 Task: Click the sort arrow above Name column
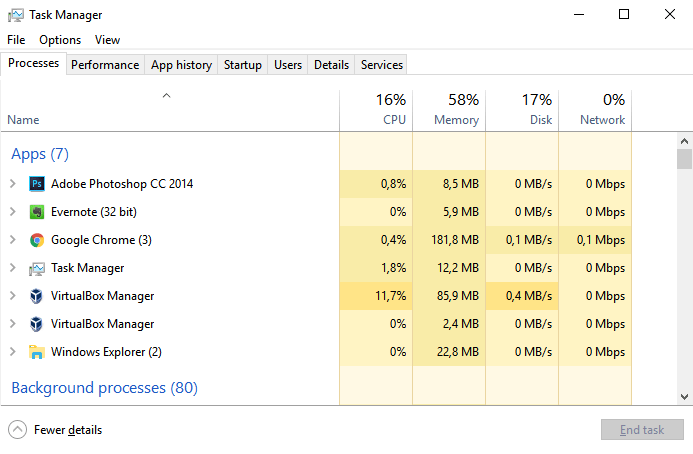coord(166,95)
